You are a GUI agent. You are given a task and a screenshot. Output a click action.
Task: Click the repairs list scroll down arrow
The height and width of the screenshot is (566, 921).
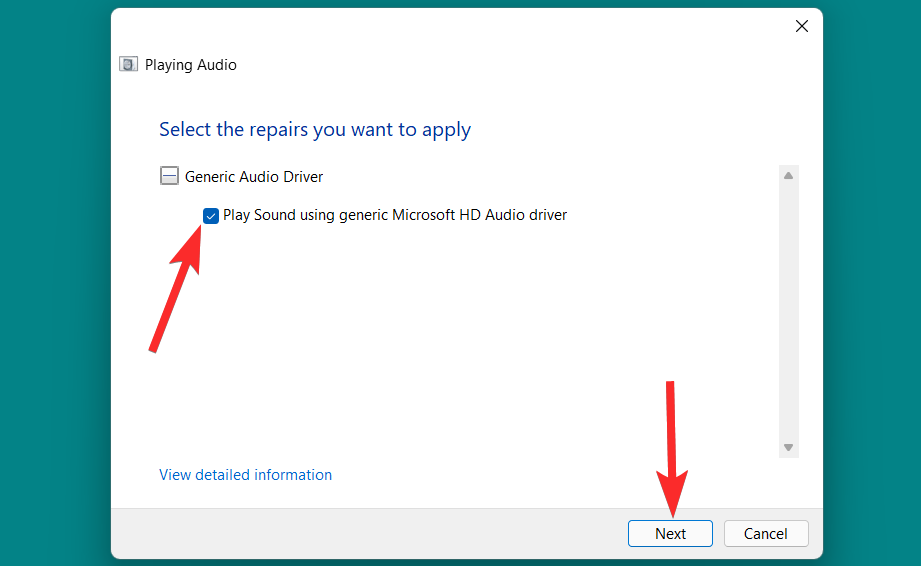pos(788,447)
